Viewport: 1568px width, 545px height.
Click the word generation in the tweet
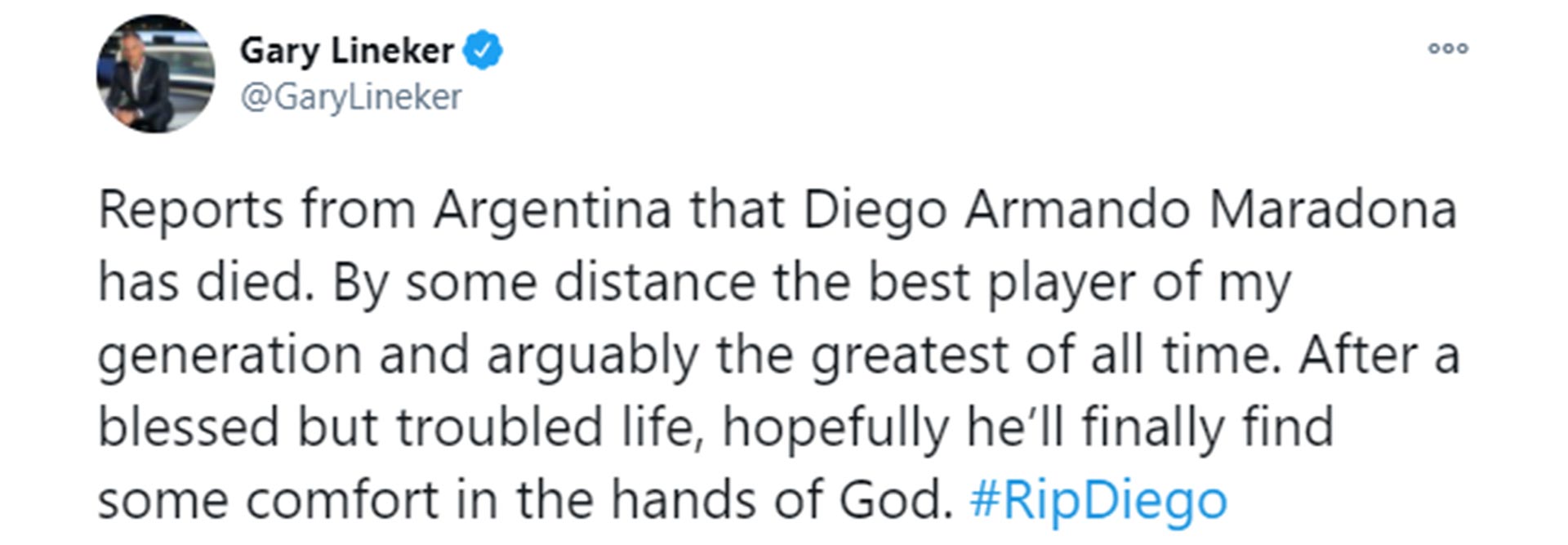pos(229,356)
